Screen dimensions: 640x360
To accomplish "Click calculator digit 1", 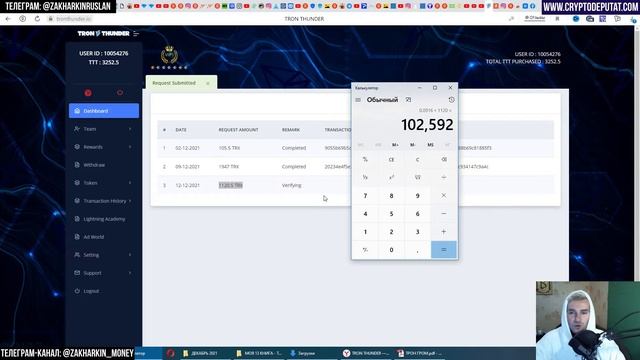I will [365, 232].
